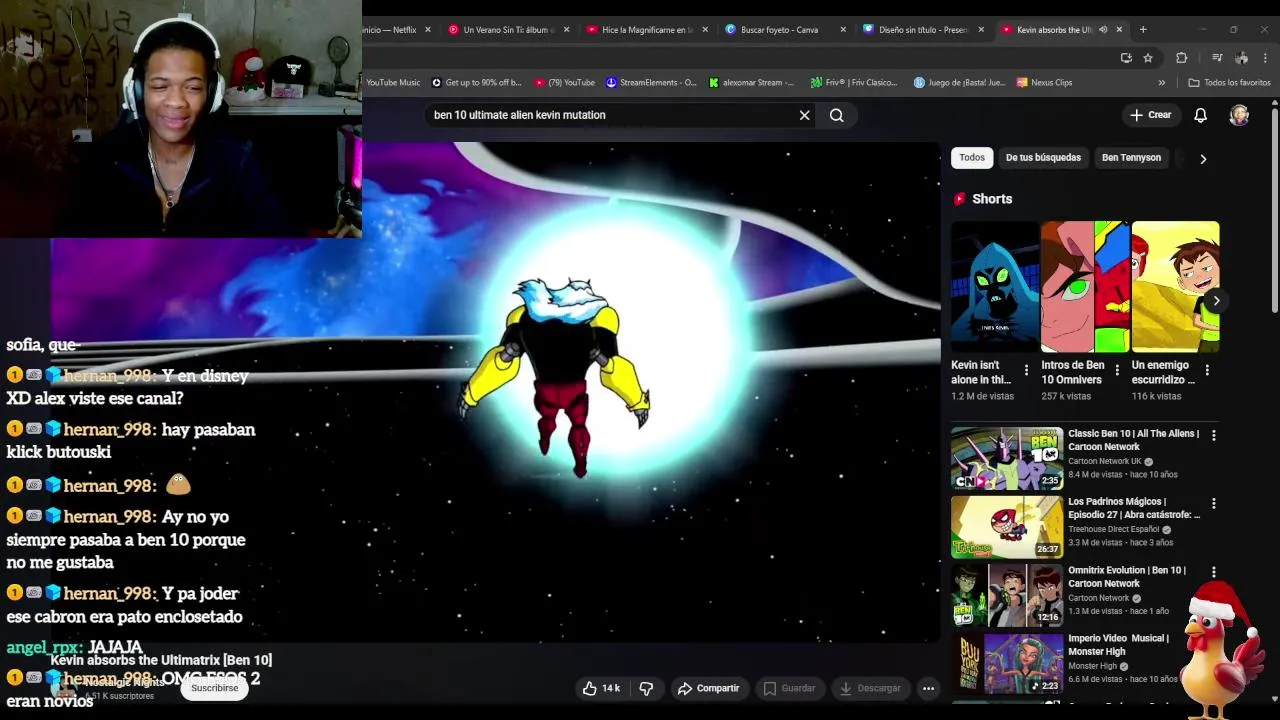This screenshot has height=720, width=1280.
Task: Open the alexomar Stream bookmark
Action: pyautogui.click(x=751, y=83)
